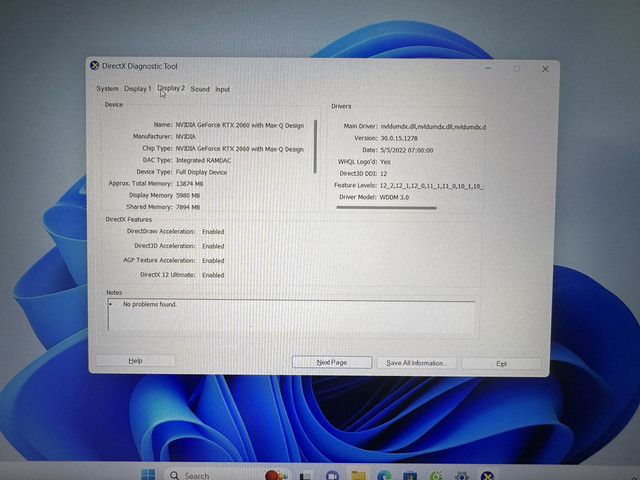Open the Input tab

222,89
